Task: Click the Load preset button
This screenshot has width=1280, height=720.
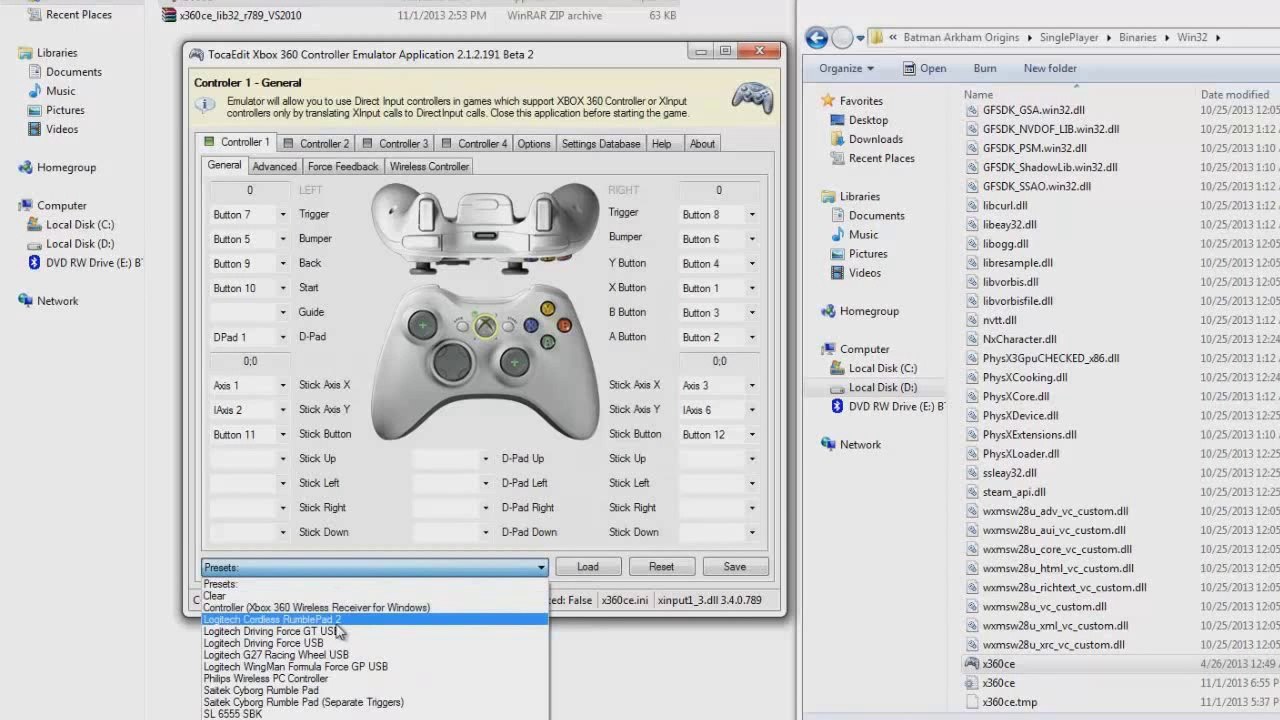Action: 588,567
